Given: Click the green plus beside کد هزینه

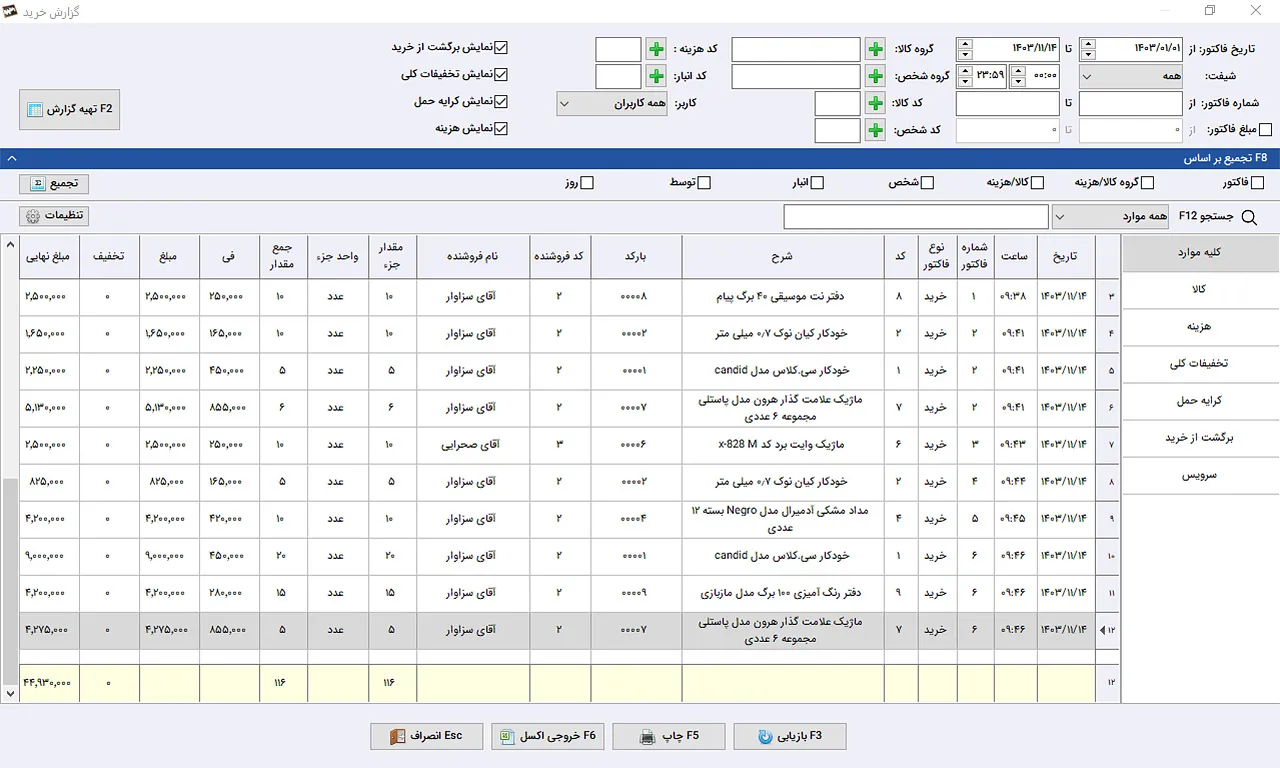Looking at the screenshot, I should (655, 49).
